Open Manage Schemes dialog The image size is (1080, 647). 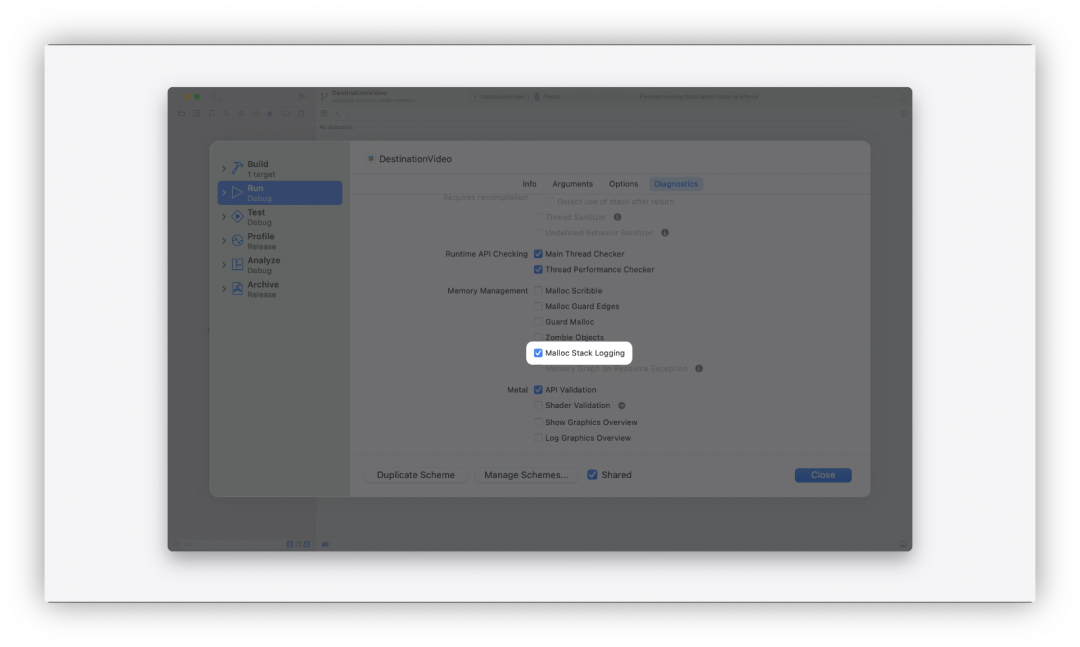(x=526, y=475)
